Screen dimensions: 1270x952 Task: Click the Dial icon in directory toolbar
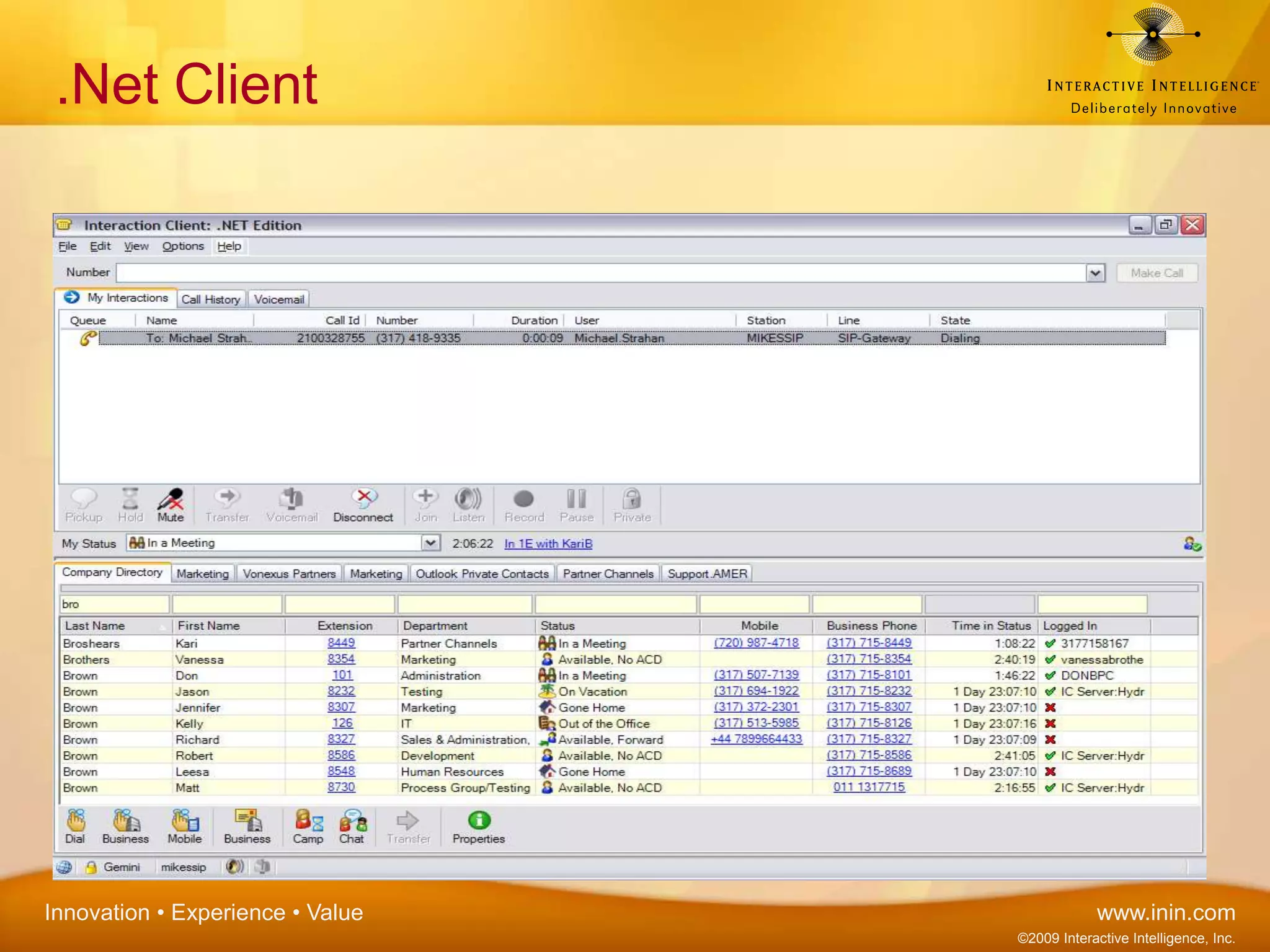tap(76, 821)
